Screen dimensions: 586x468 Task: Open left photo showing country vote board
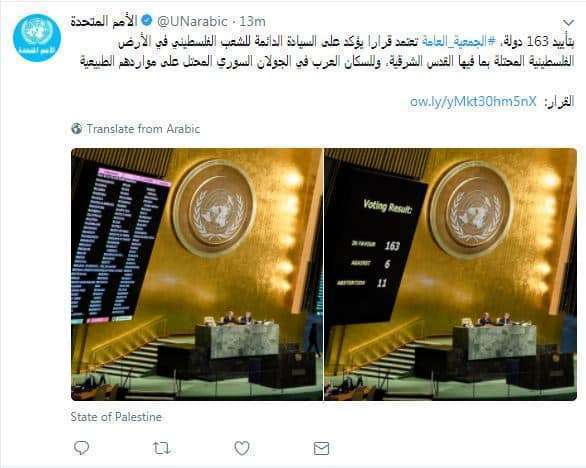tap(197, 274)
